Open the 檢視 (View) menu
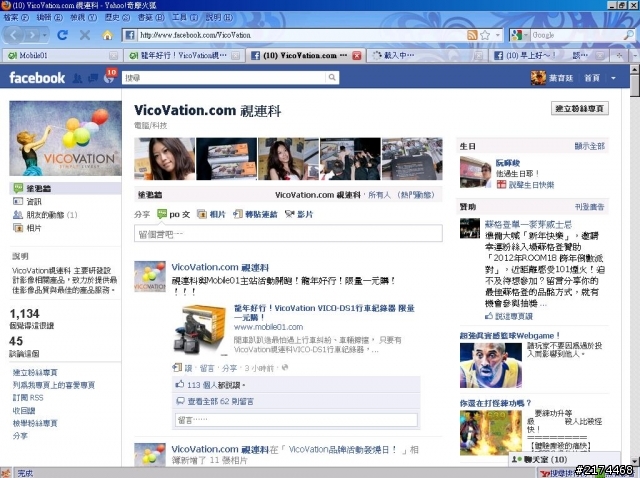The width and height of the screenshot is (640, 478). [x=83, y=18]
